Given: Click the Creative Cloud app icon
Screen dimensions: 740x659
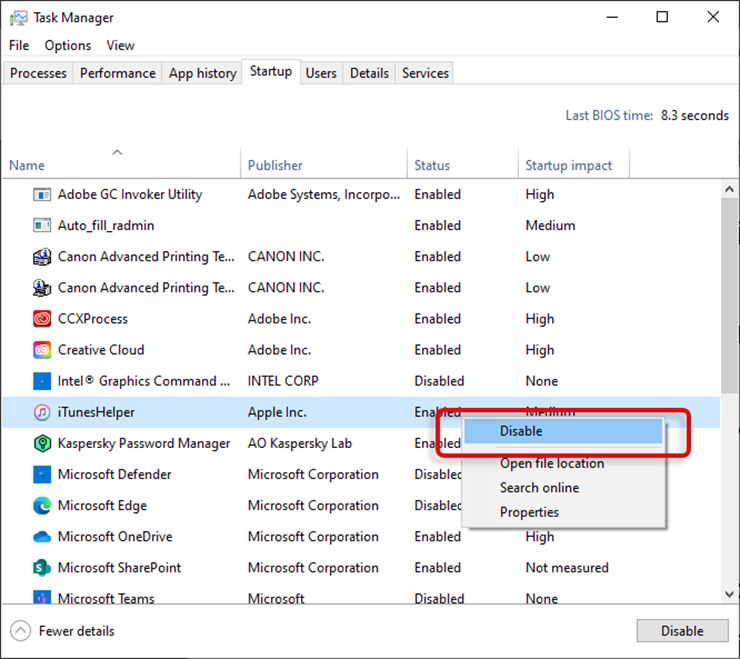Looking at the screenshot, I should pyautogui.click(x=42, y=350).
